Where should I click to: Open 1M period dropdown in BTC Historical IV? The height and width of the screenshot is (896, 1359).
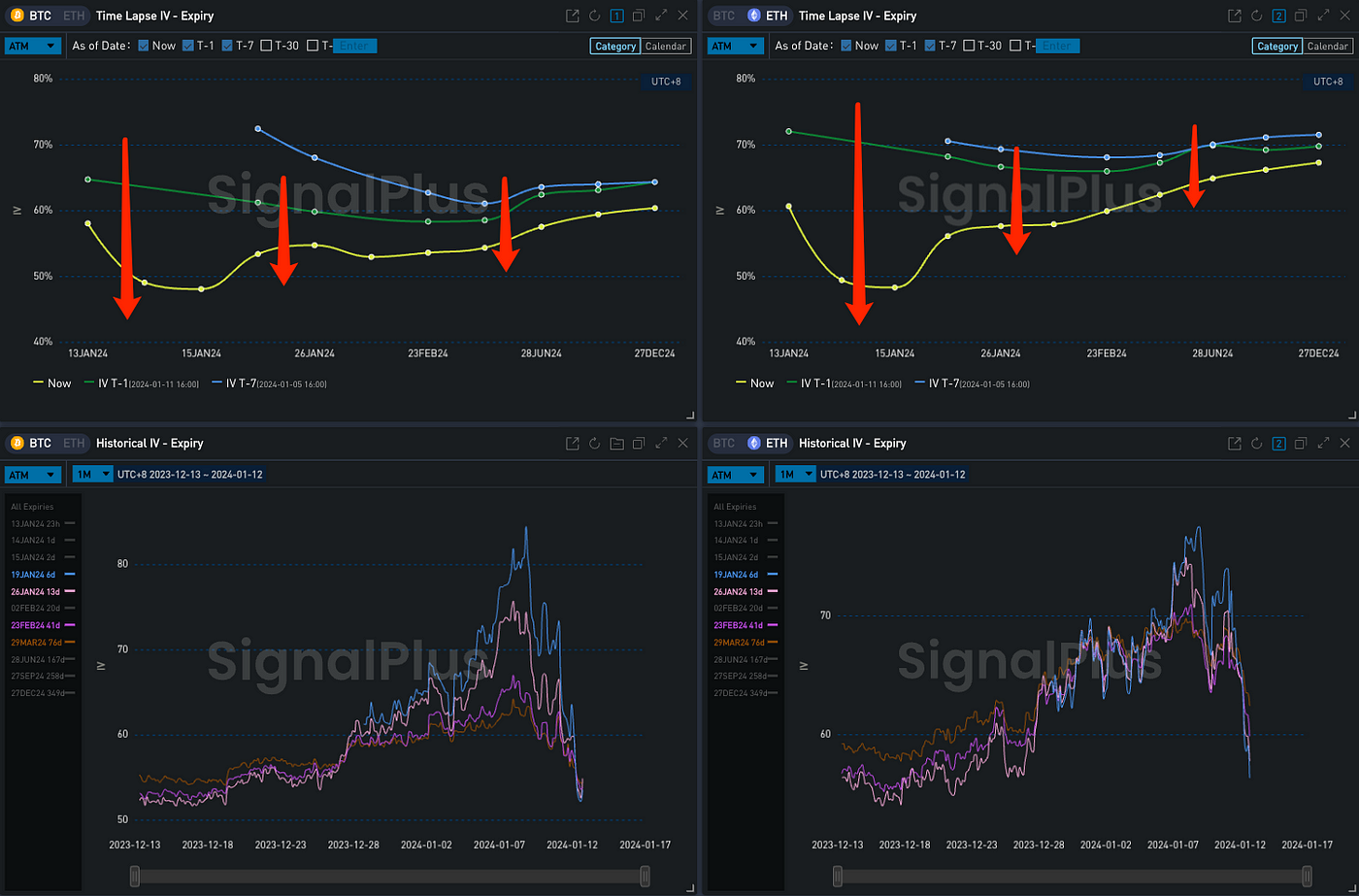click(x=92, y=475)
